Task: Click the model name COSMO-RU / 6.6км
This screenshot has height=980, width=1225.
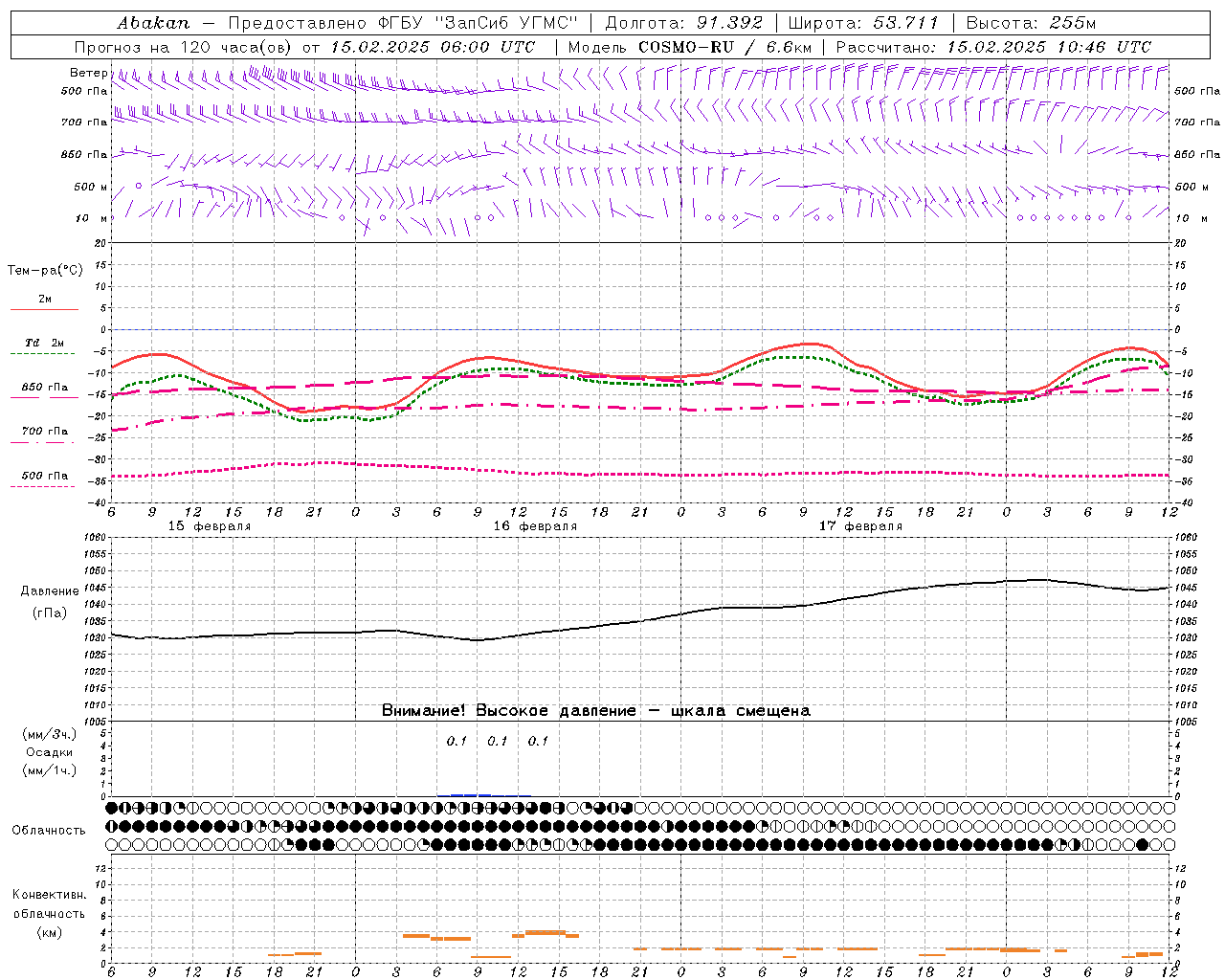Action: [x=724, y=47]
